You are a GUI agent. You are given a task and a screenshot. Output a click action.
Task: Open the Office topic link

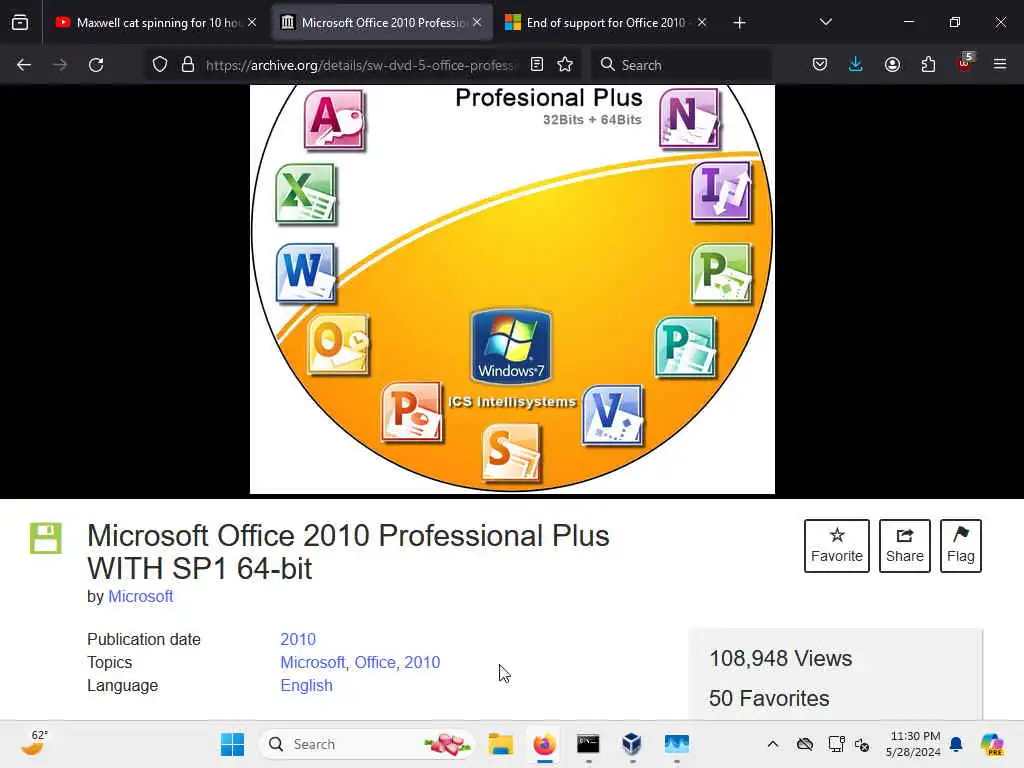[375, 662]
